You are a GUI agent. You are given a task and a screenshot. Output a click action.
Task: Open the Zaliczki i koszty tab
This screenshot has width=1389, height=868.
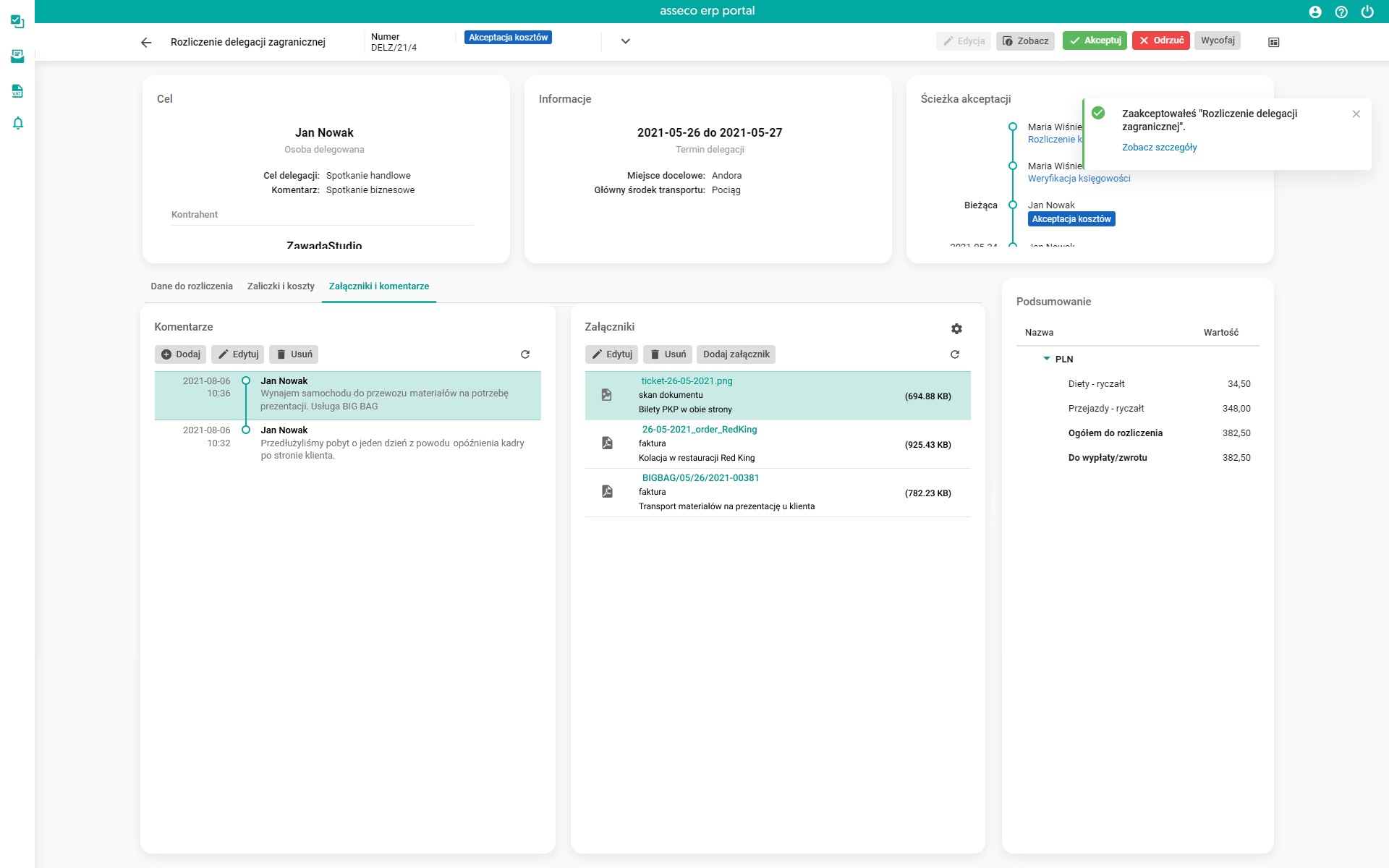[x=281, y=286]
